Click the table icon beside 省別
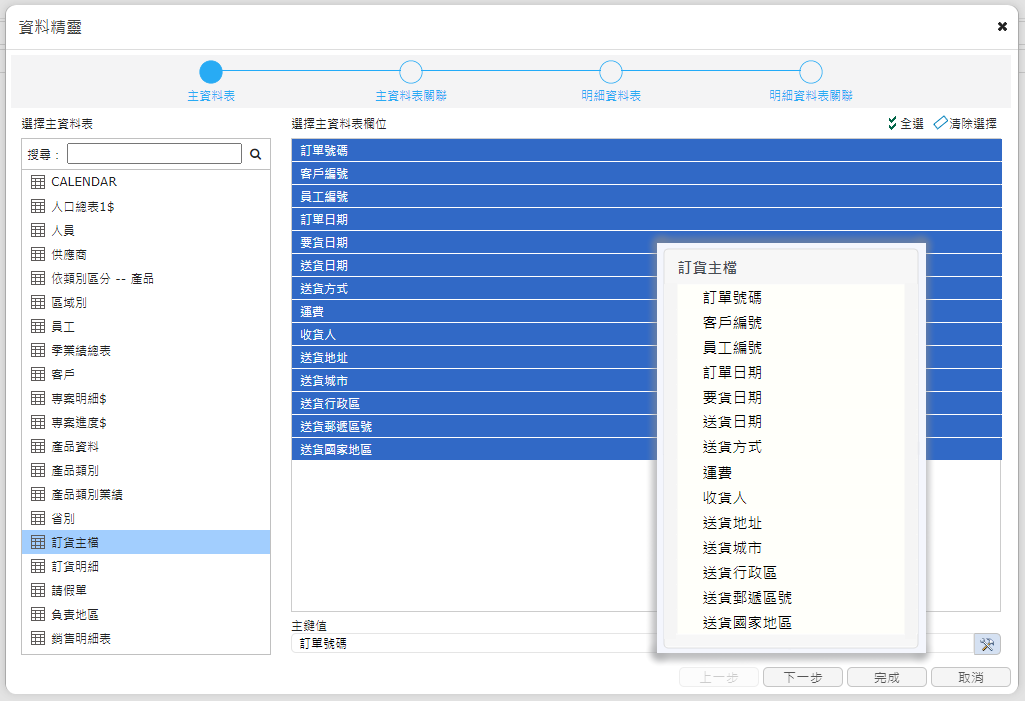 38,518
